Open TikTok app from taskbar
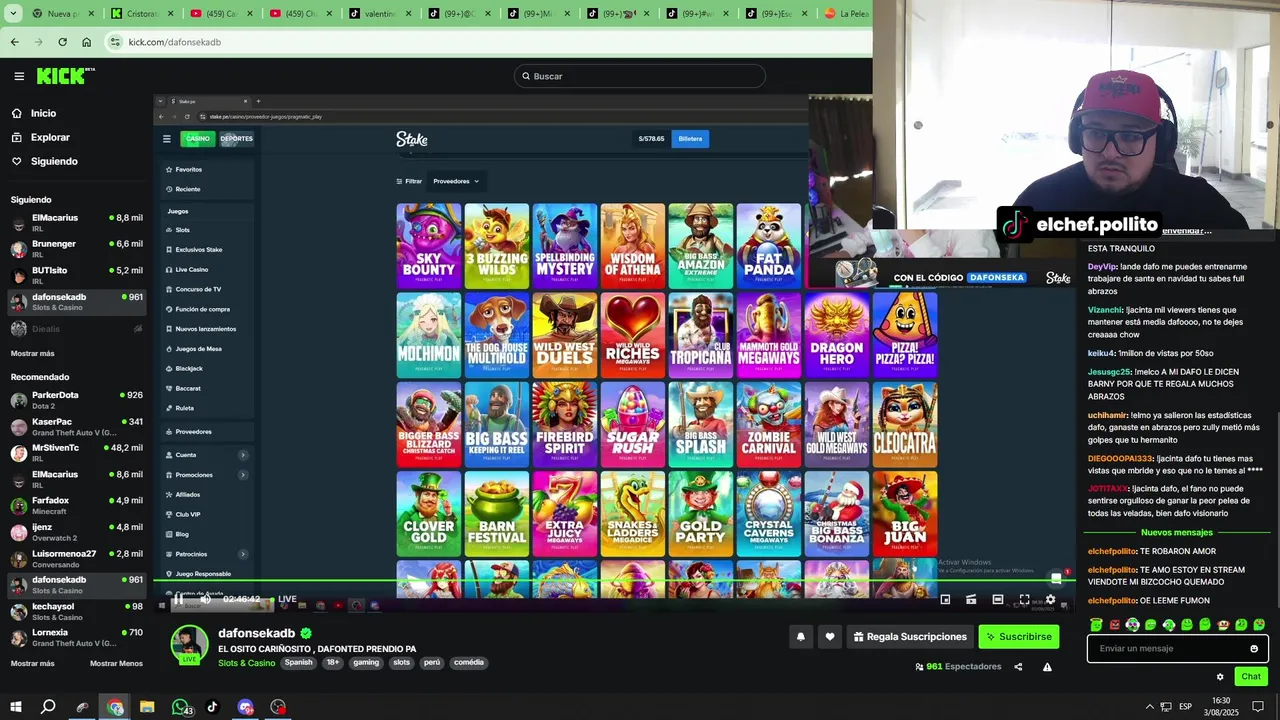The image size is (1280, 720). coord(212,707)
